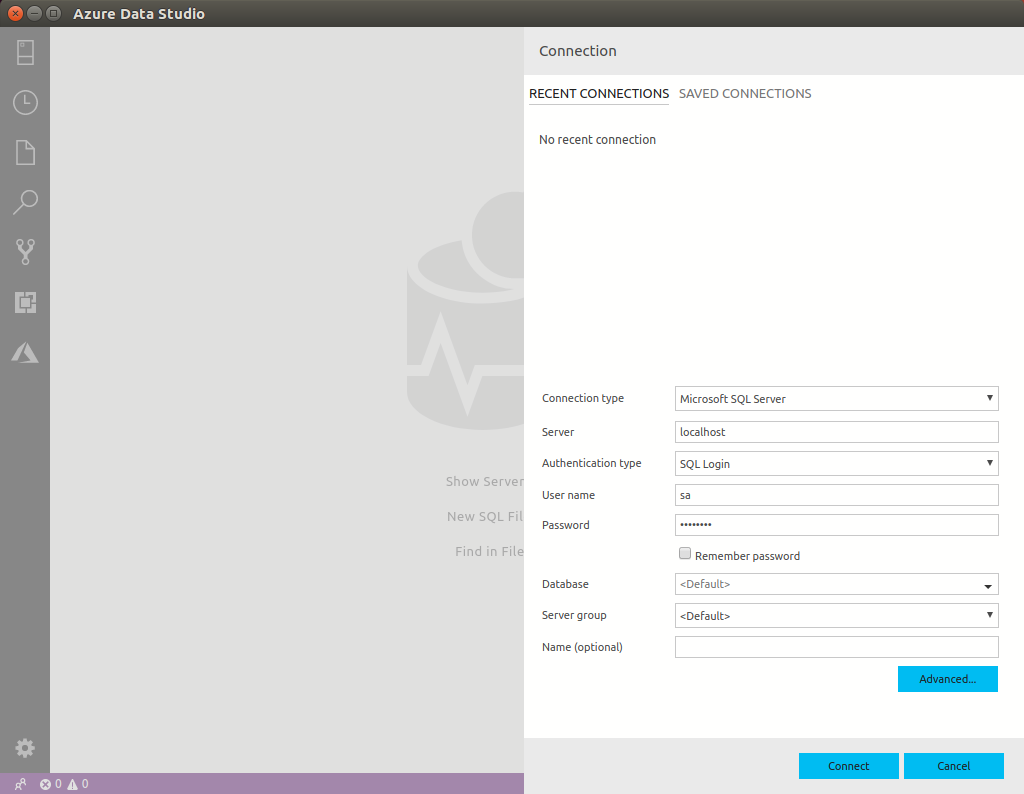1024x794 pixels.
Task: Click the Connection dialog title
Action: pyautogui.click(x=577, y=51)
